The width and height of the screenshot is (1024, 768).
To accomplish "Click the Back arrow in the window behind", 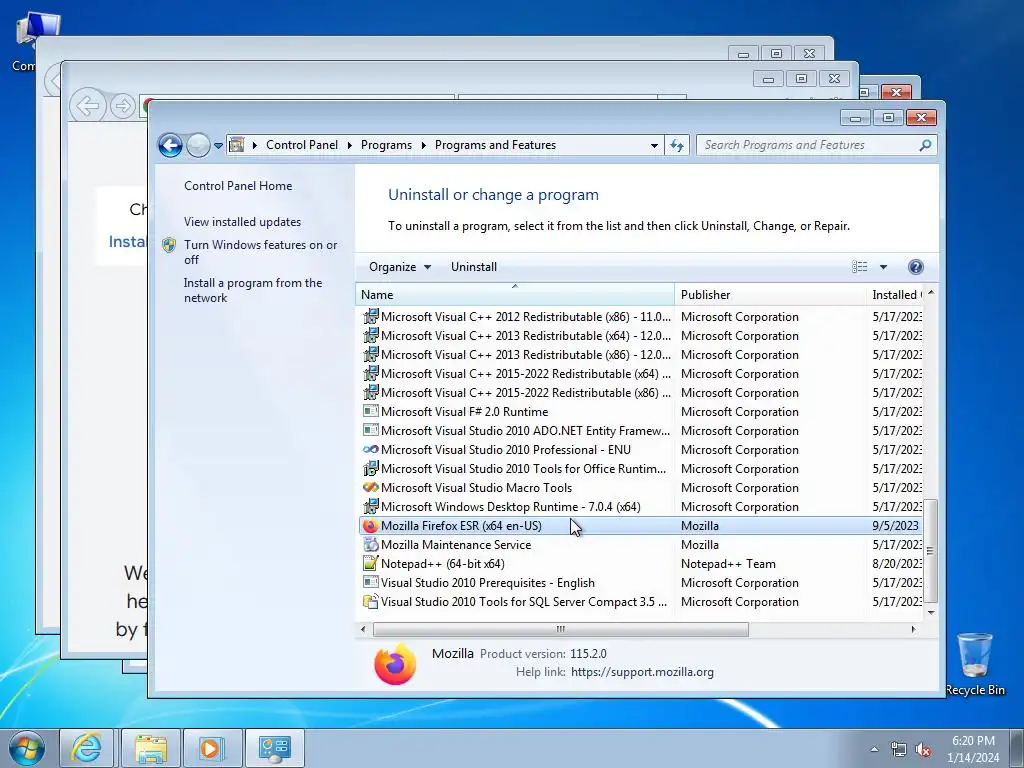I will click(x=88, y=105).
